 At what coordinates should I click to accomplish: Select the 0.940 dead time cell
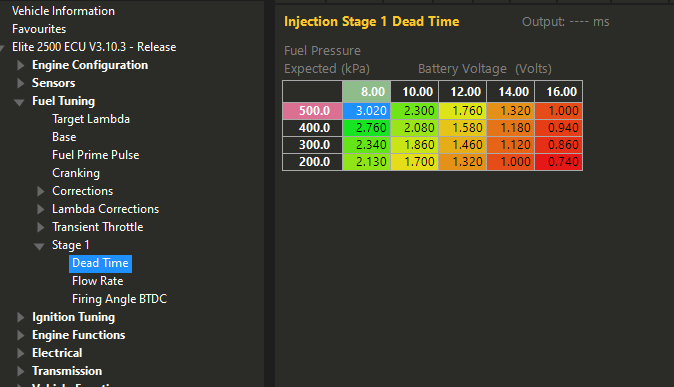click(559, 128)
